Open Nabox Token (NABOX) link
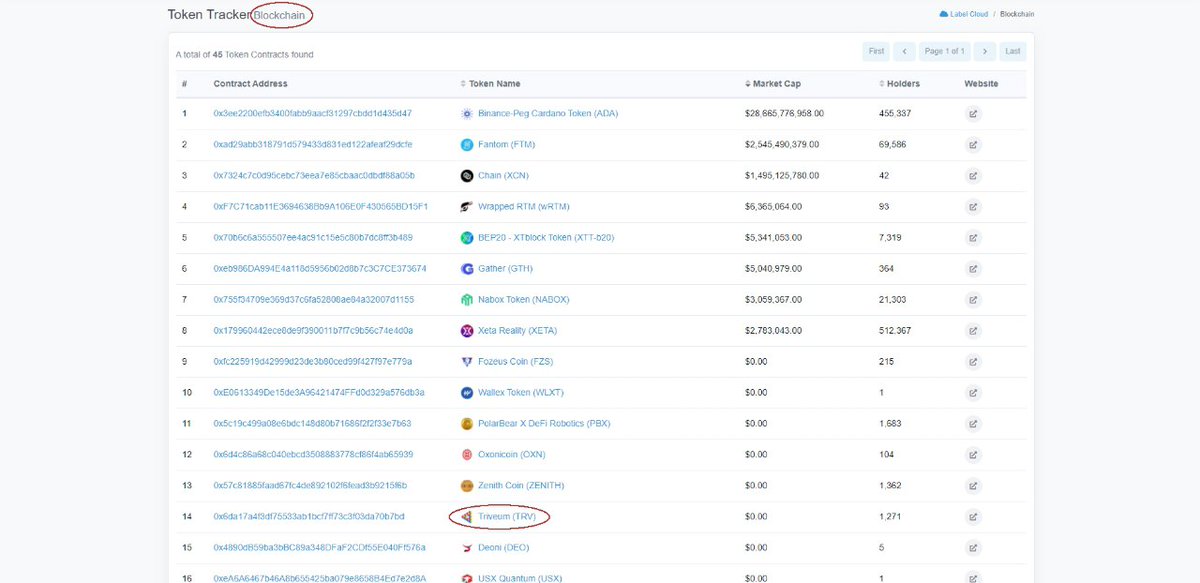The width and height of the screenshot is (1200, 583). [x=525, y=300]
